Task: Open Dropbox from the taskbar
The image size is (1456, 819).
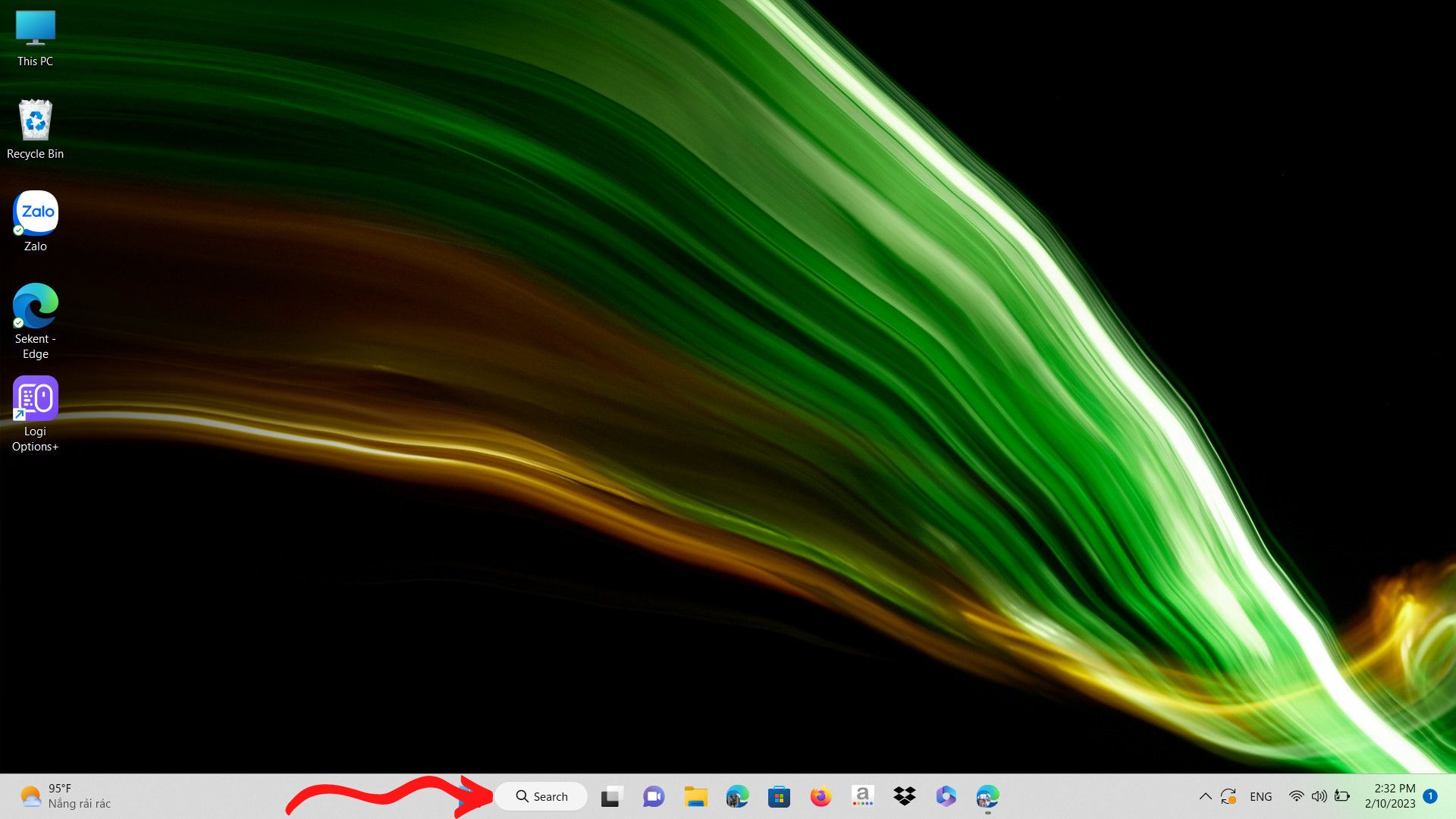Action: (x=904, y=796)
